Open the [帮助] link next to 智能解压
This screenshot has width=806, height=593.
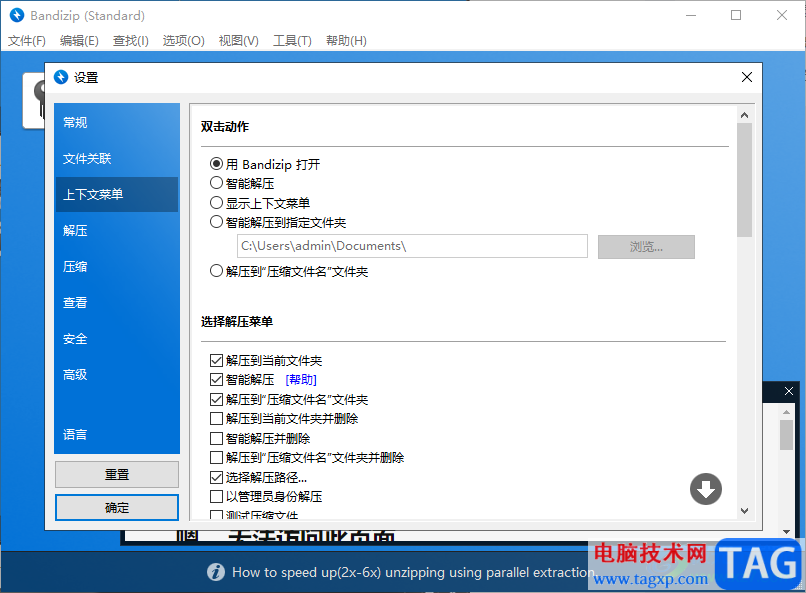(301, 380)
